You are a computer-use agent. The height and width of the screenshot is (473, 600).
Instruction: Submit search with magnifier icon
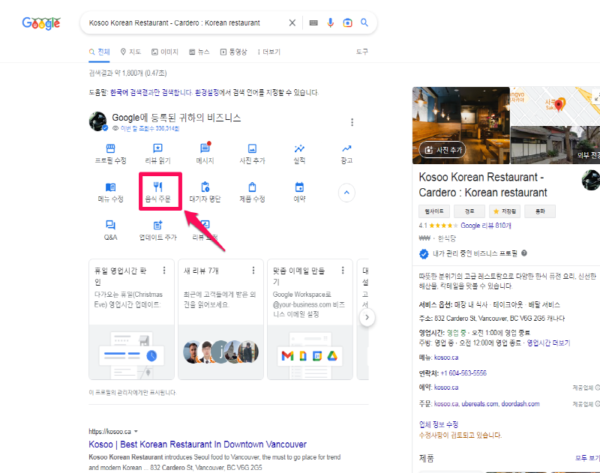364,23
